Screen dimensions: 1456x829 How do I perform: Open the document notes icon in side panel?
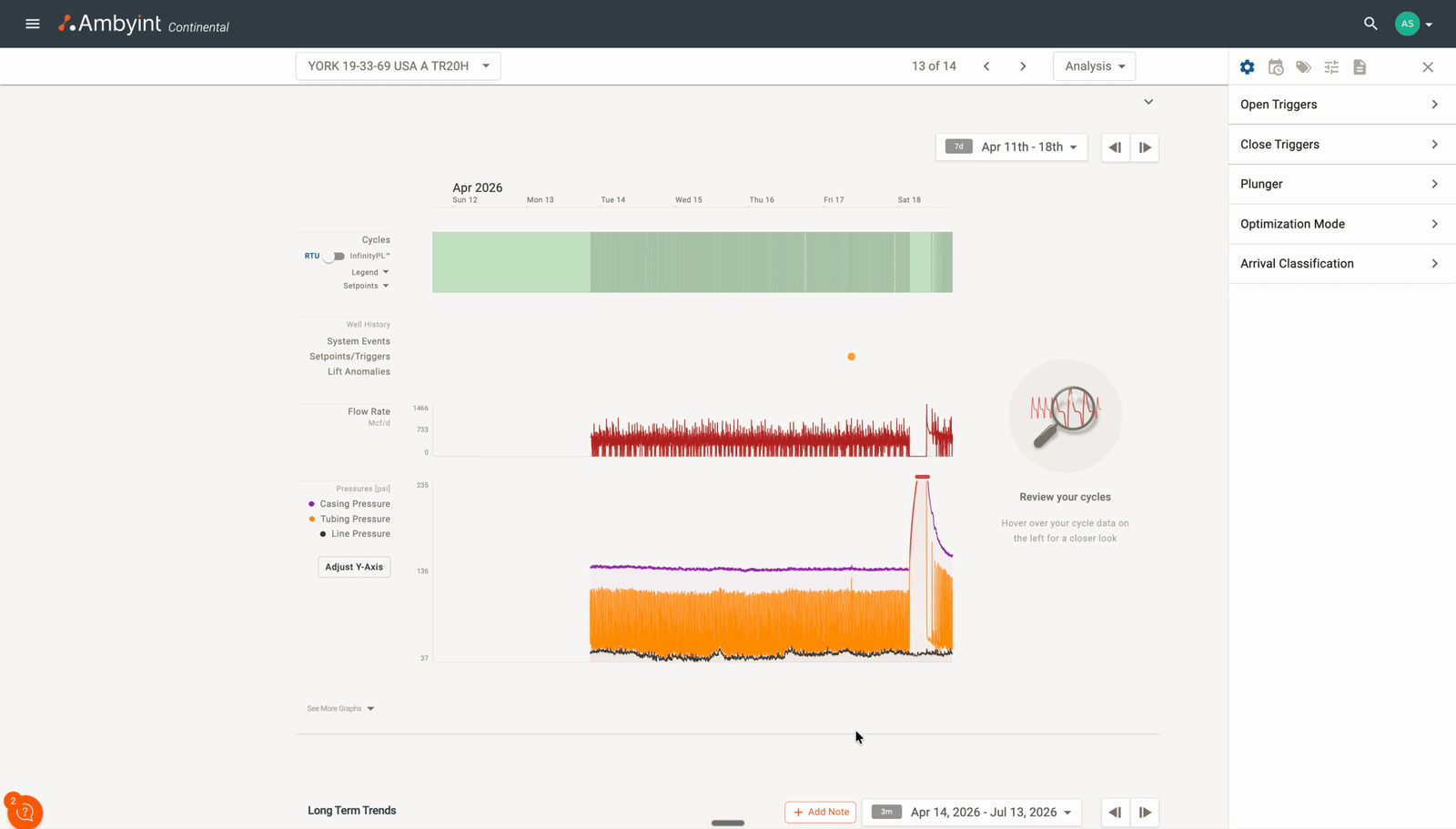[x=1360, y=67]
